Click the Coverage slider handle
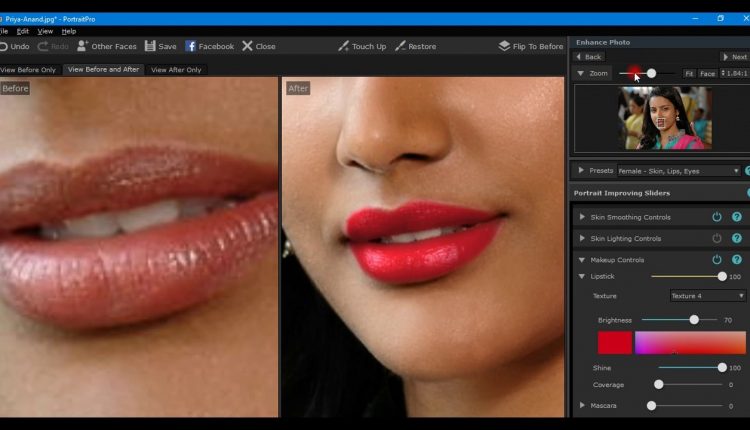 click(x=659, y=385)
